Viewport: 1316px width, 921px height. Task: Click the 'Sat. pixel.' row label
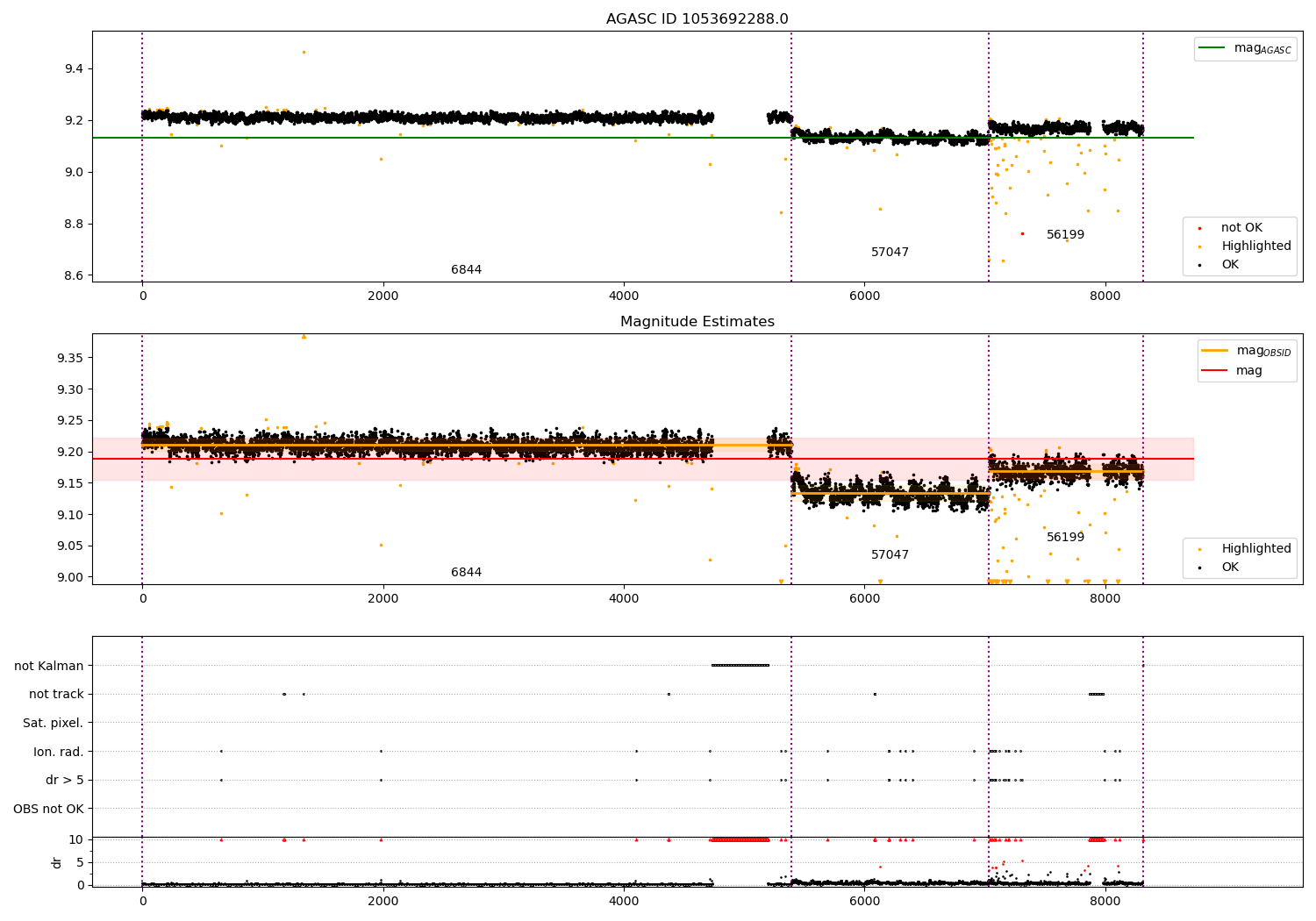click(x=53, y=724)
